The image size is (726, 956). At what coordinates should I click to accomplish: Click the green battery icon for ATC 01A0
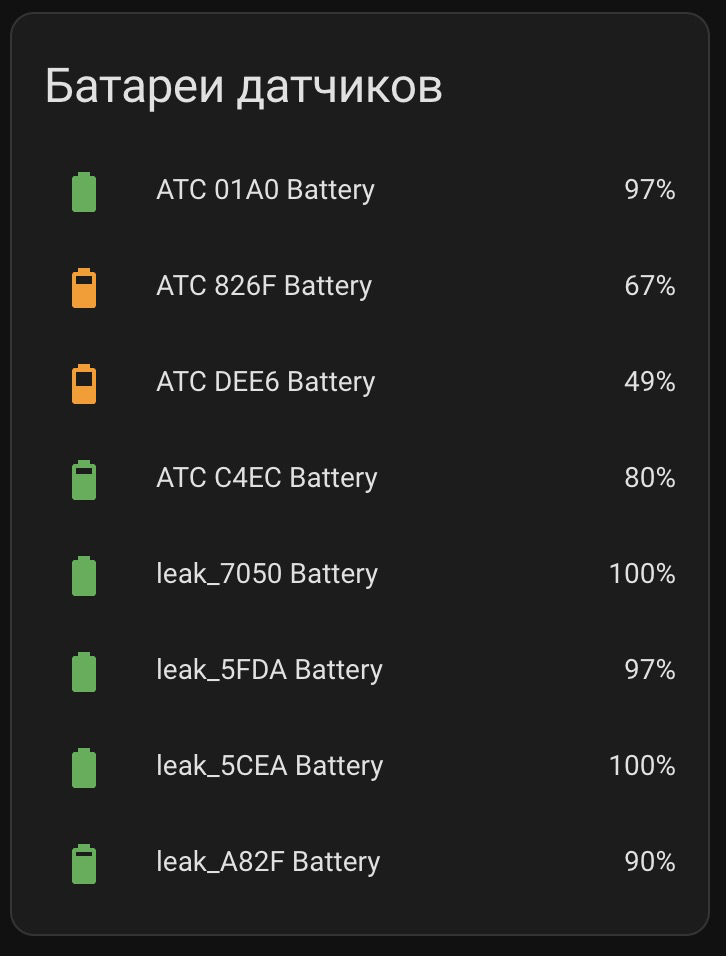point(84,191)
